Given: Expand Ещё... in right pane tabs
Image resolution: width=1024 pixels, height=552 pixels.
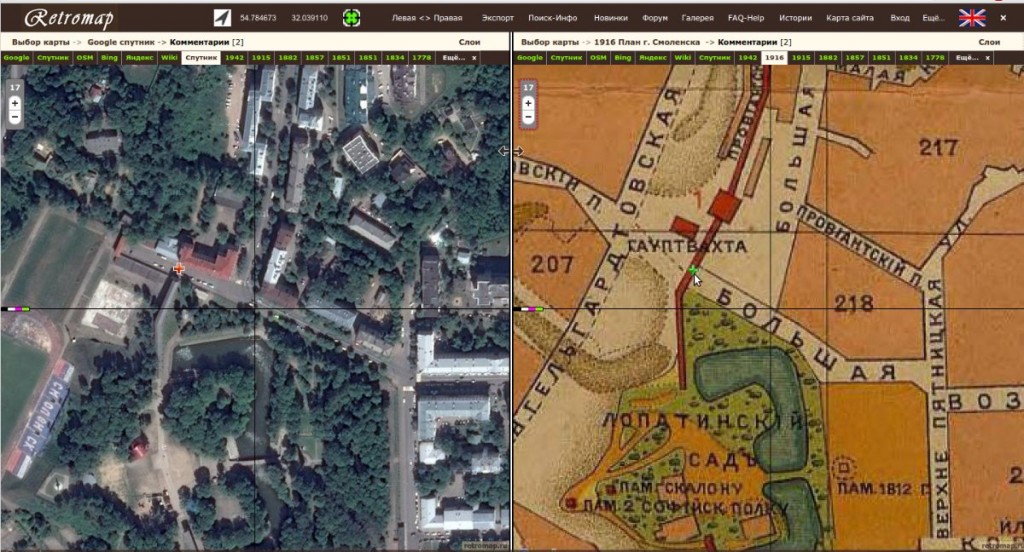Looking at the screenshot, I should [967, 57].
